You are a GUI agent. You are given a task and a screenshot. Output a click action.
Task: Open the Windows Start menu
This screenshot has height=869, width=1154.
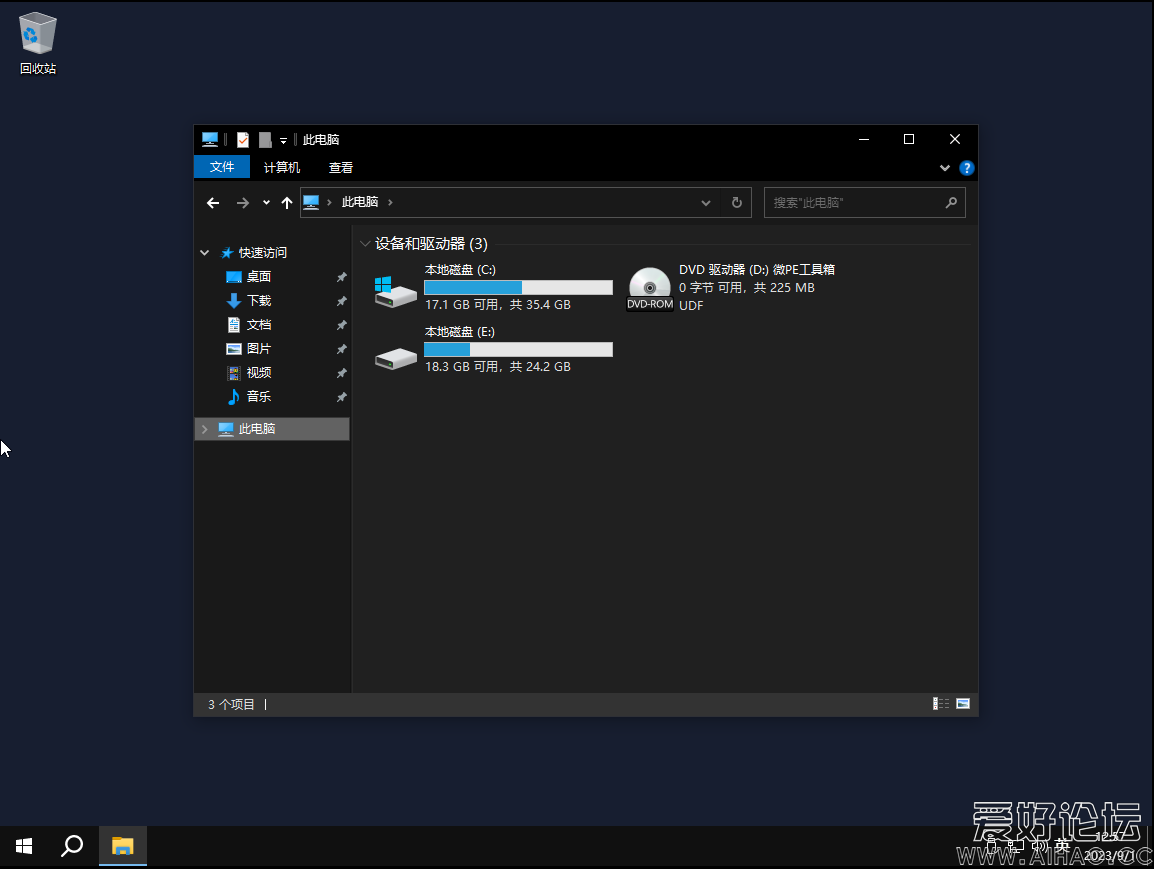point(23,846)
